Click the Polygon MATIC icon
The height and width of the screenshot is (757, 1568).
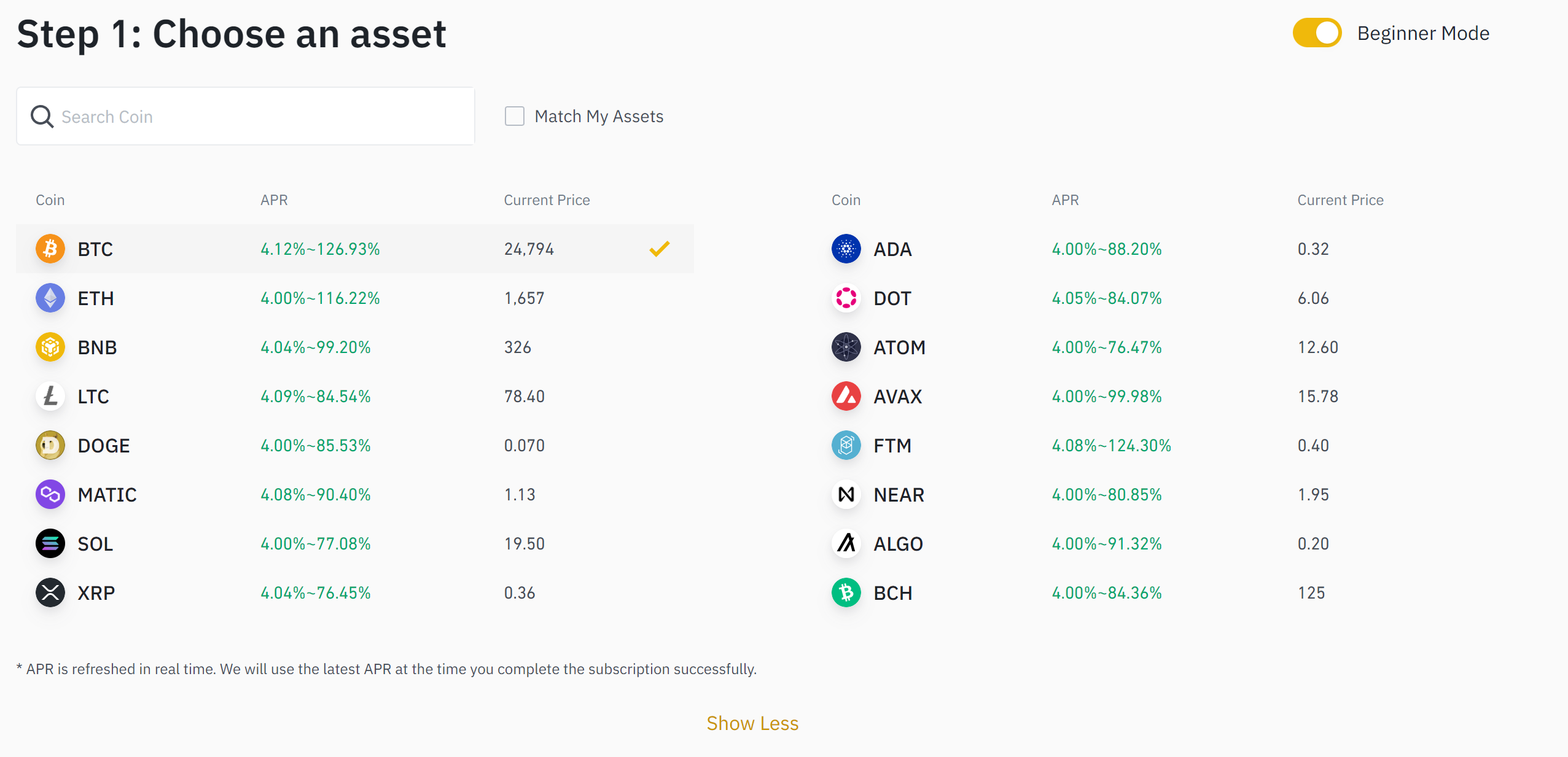click(x=50, y=494)
